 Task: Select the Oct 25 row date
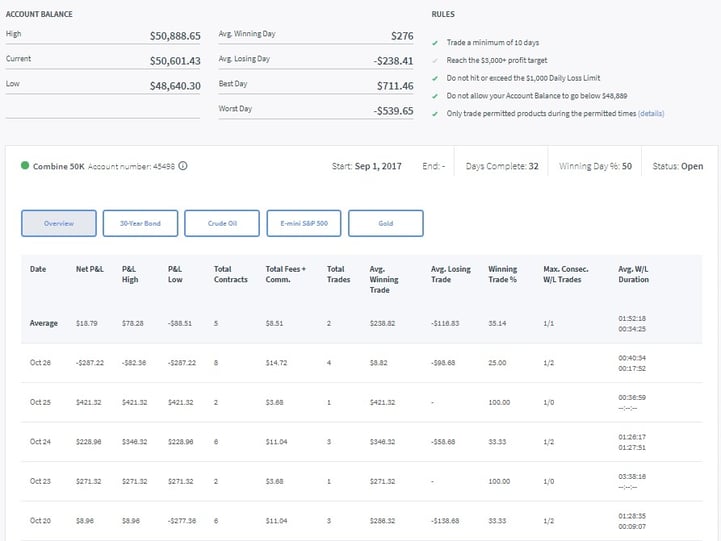(39, 402)
